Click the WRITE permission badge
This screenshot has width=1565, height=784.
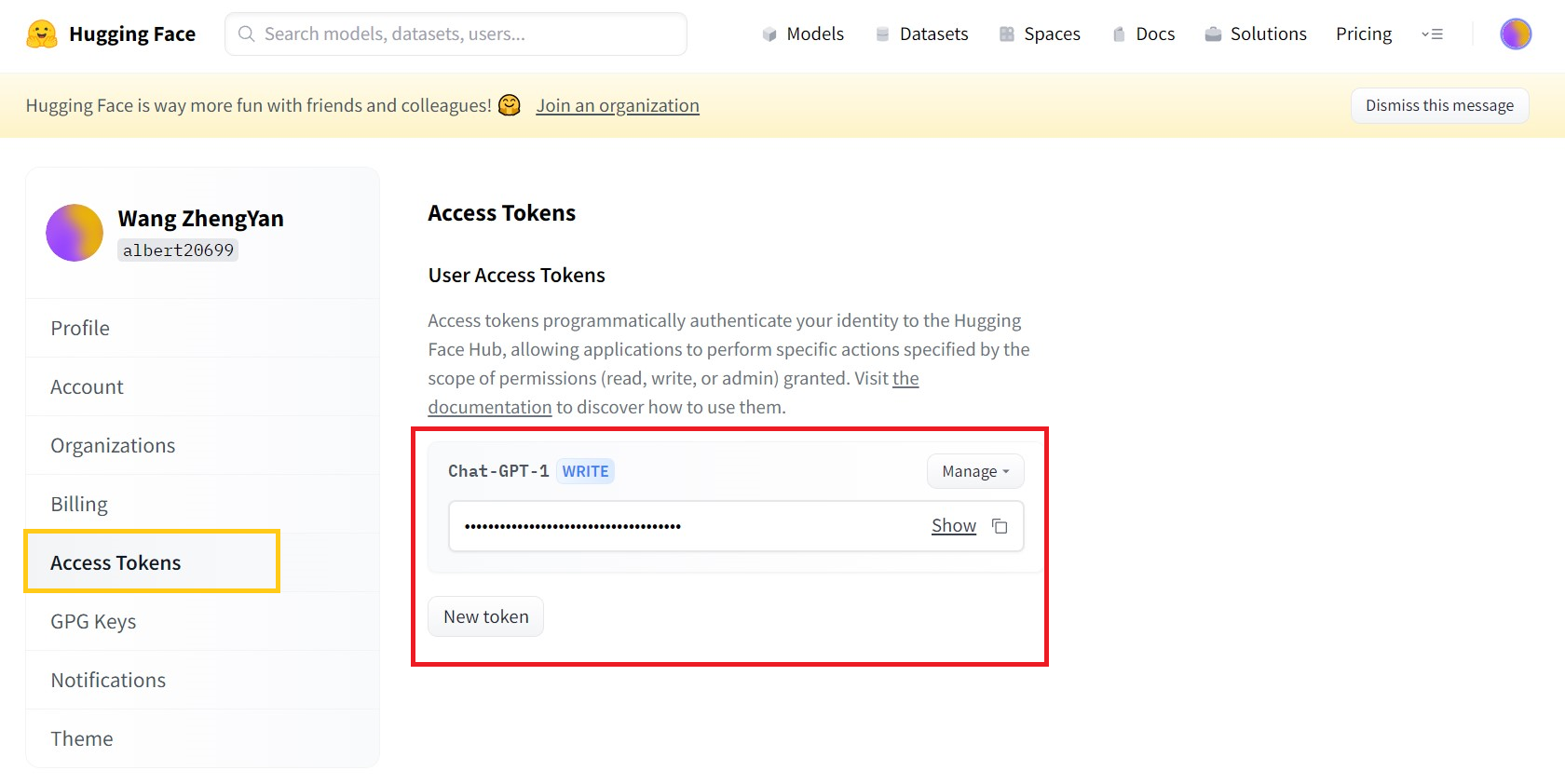585,471
